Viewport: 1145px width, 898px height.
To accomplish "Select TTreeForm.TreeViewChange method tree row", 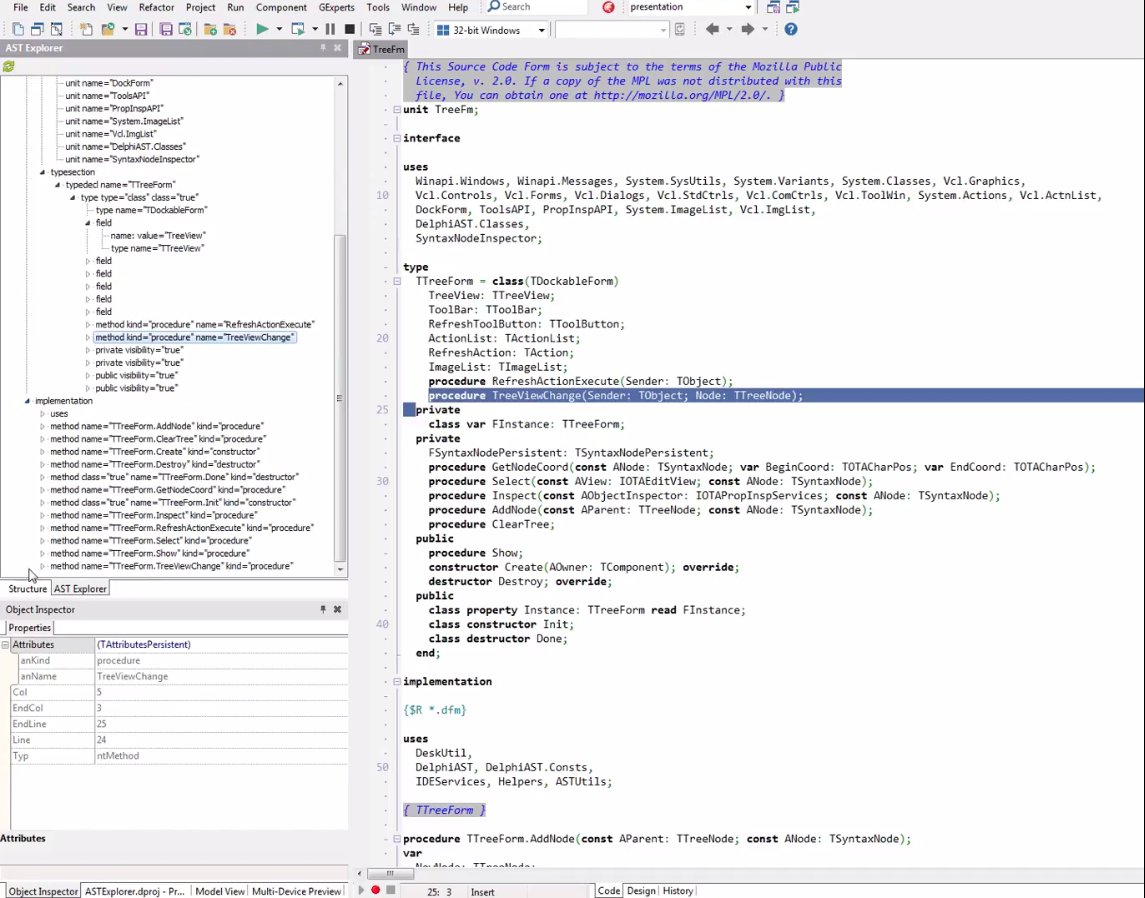I will 172,567.
